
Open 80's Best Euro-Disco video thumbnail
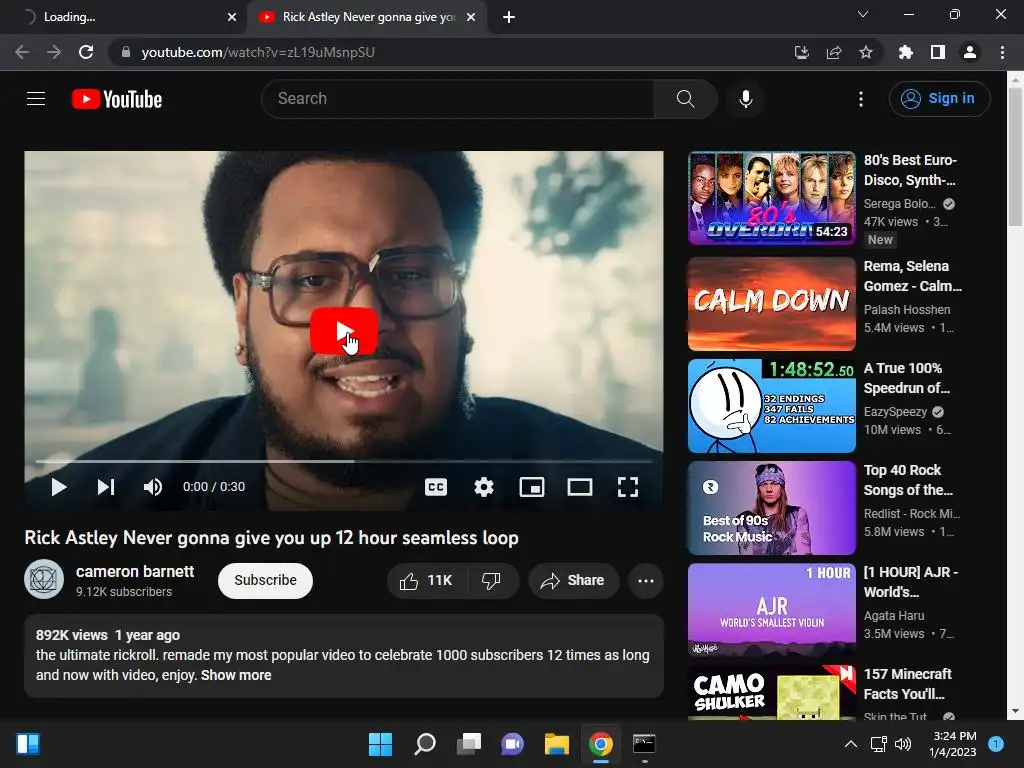(771, 199)
